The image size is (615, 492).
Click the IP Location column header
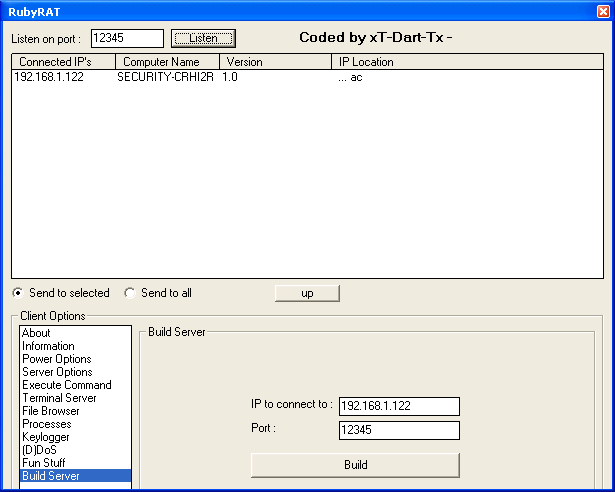(x=466, y=62)
